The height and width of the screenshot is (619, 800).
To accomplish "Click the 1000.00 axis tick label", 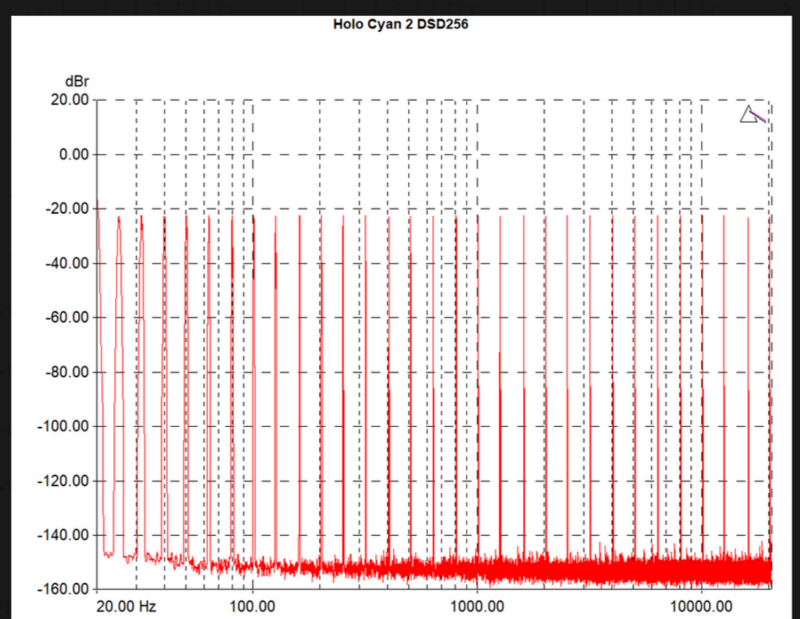I will pos(478,606).
